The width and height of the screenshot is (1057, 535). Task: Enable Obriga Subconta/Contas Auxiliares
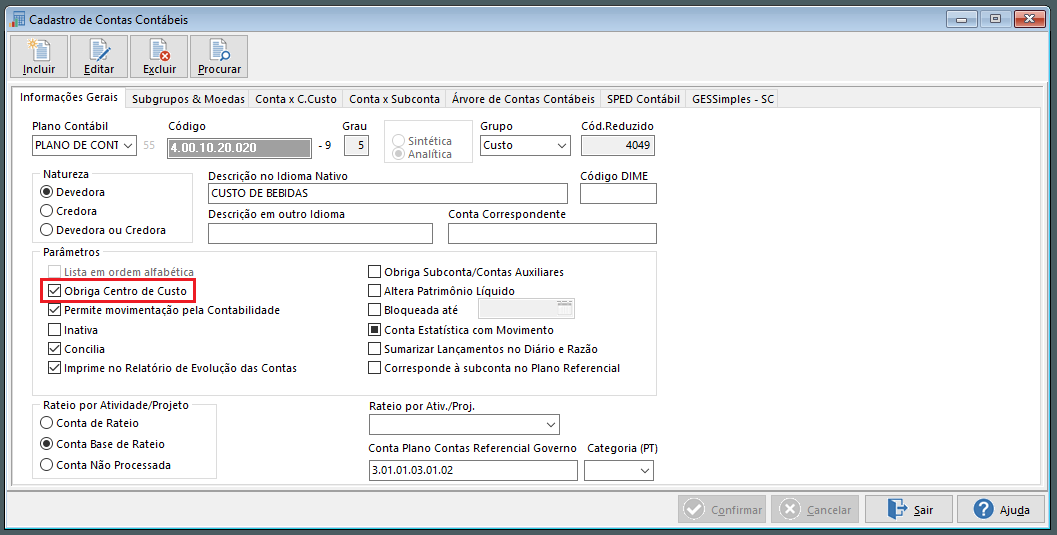tap(374, 272)
